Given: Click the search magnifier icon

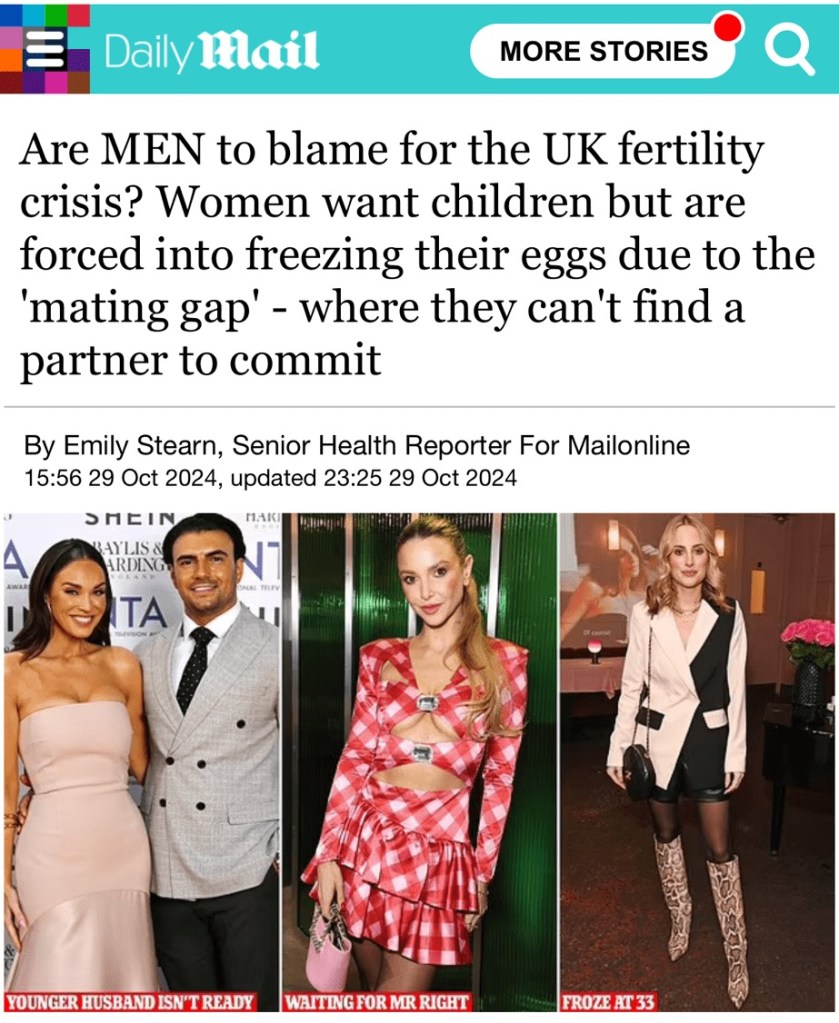Looking at the screenshot, I should (789, 52).
